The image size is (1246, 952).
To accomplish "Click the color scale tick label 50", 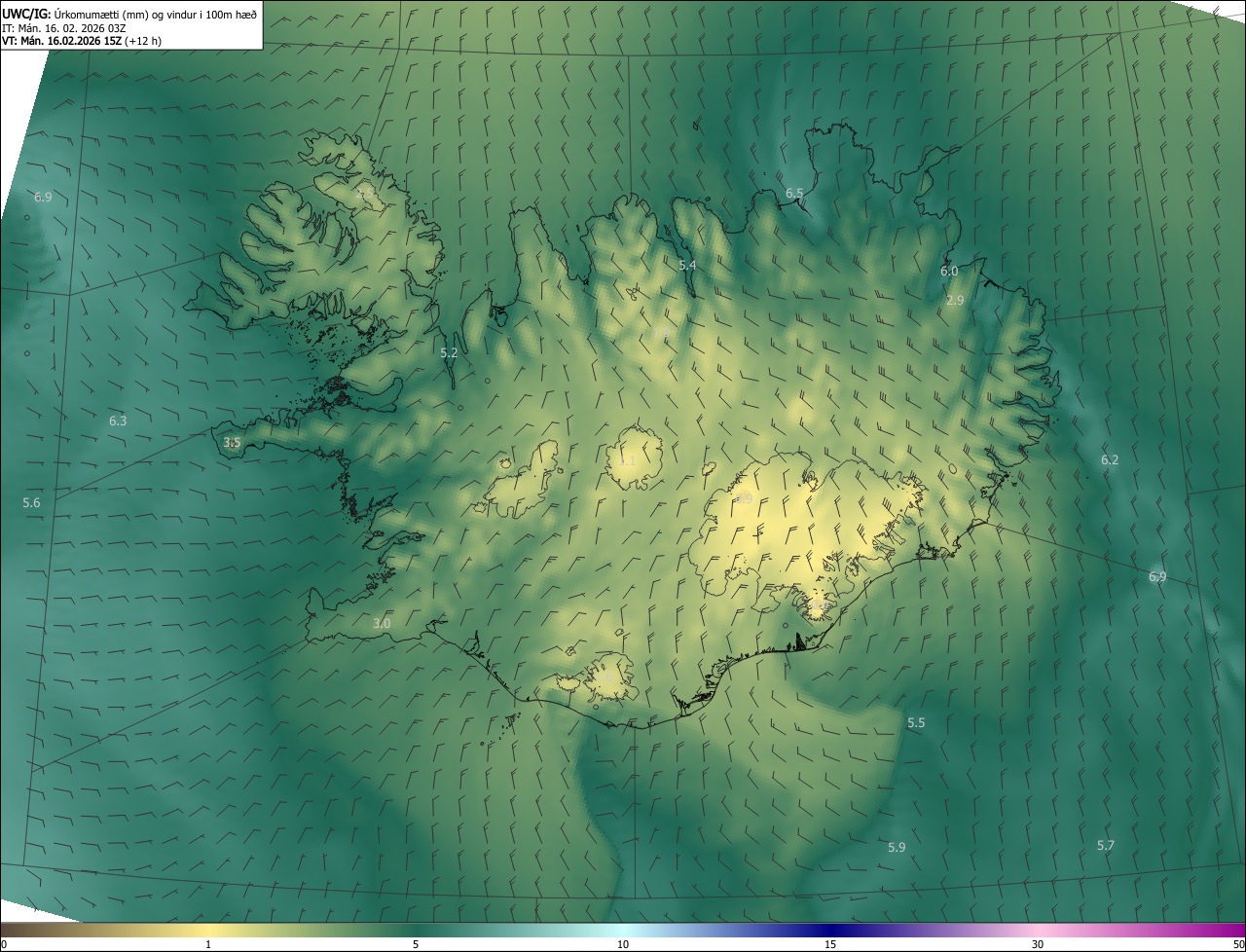I will coord(1238,945).
